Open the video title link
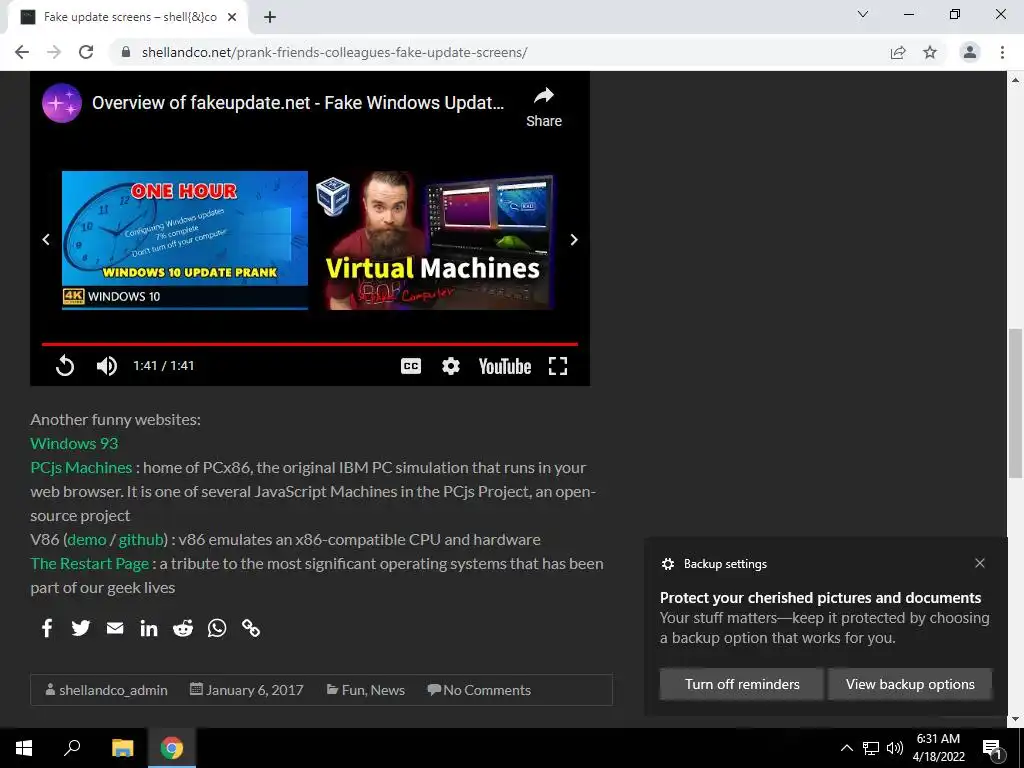Screen dimensions: 1024x768 (x=298, y=103)
